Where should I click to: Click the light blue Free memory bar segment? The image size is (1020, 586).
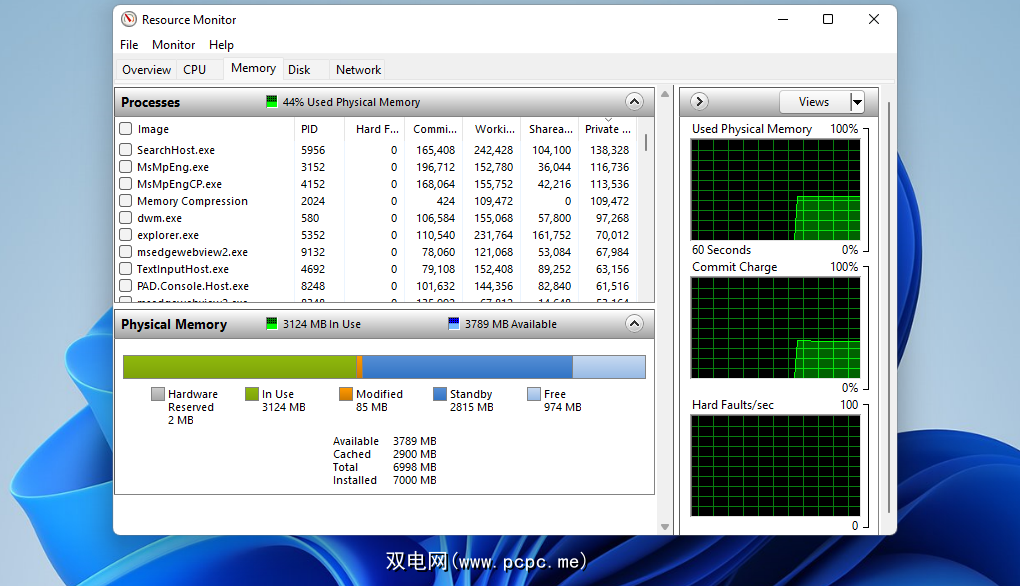(x=609, y=367)
